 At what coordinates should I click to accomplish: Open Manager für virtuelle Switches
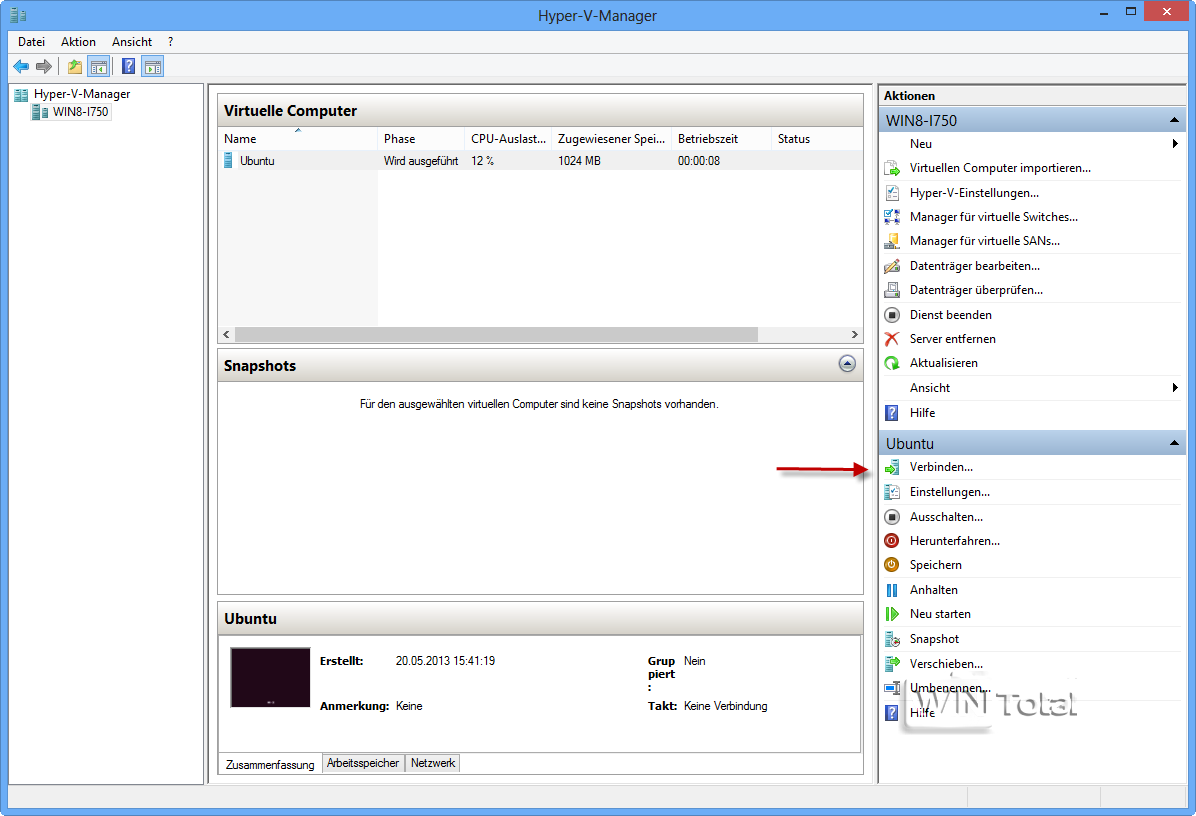tap(994, 217)
